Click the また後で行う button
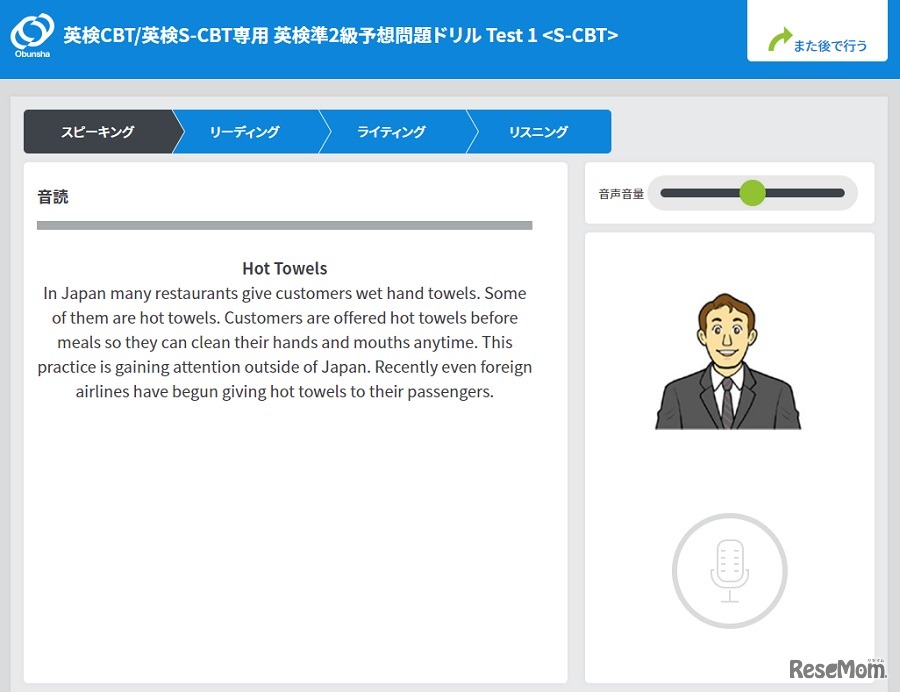The height and width of the screenshot is (692, 900). [817, 39]
